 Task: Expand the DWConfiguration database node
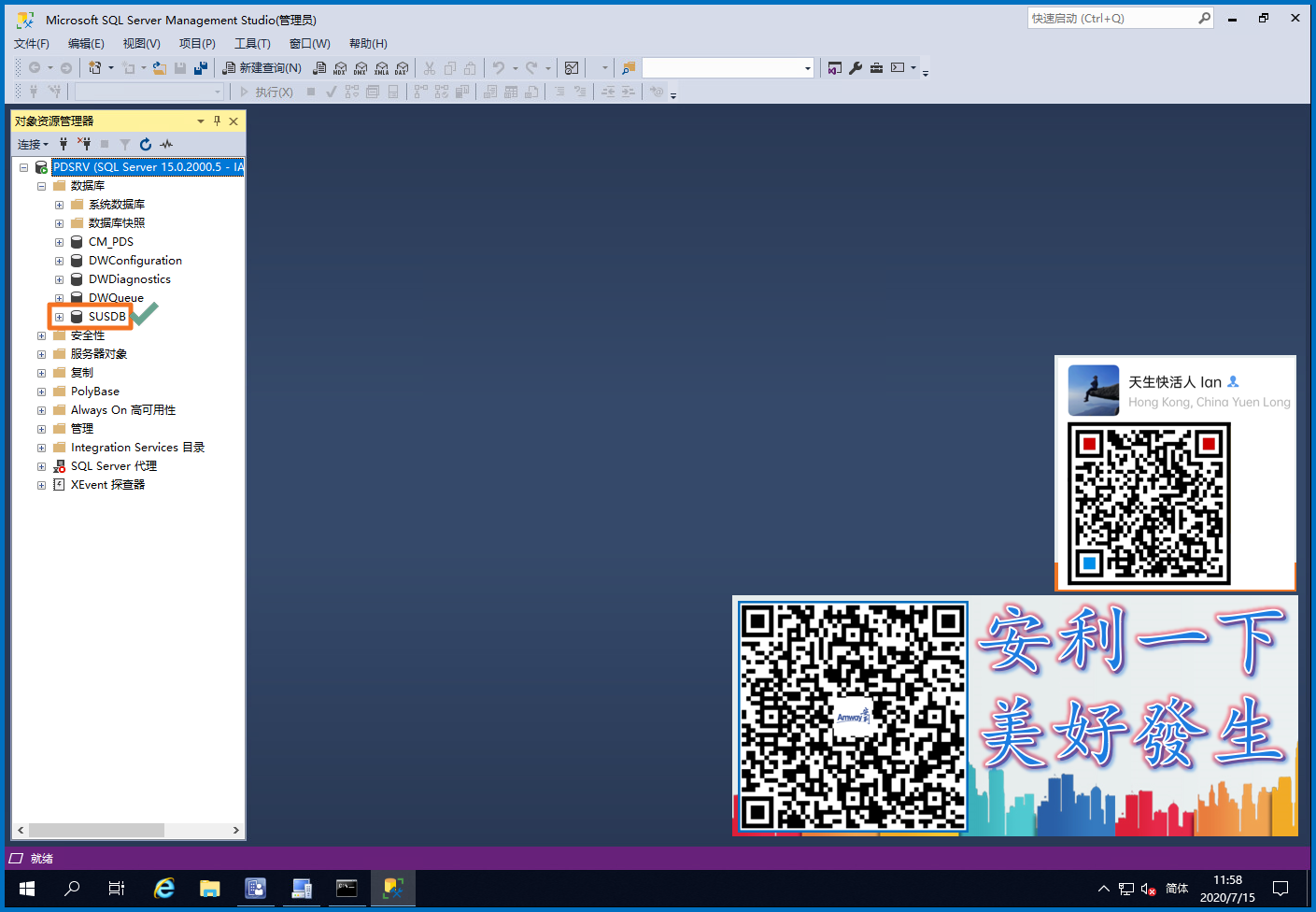tap(59, 261)
